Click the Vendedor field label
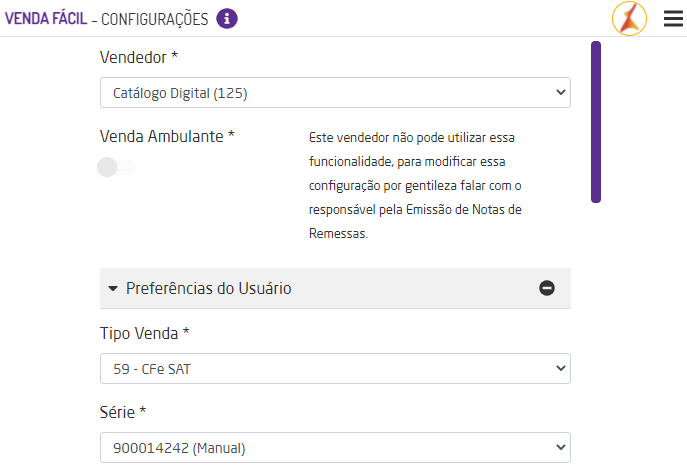This screenshot has width=687, height=476. click(x=138, y=57)
